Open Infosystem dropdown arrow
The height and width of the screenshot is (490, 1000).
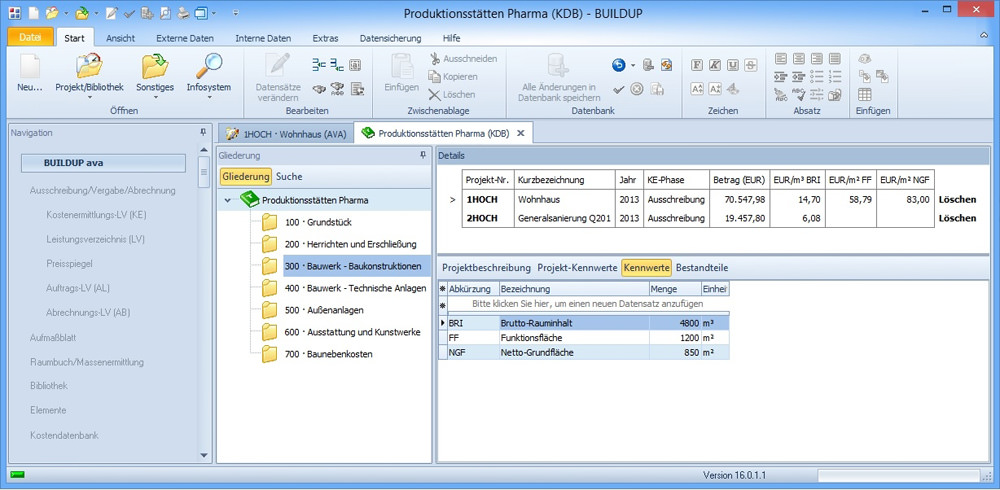click(209, 98)
